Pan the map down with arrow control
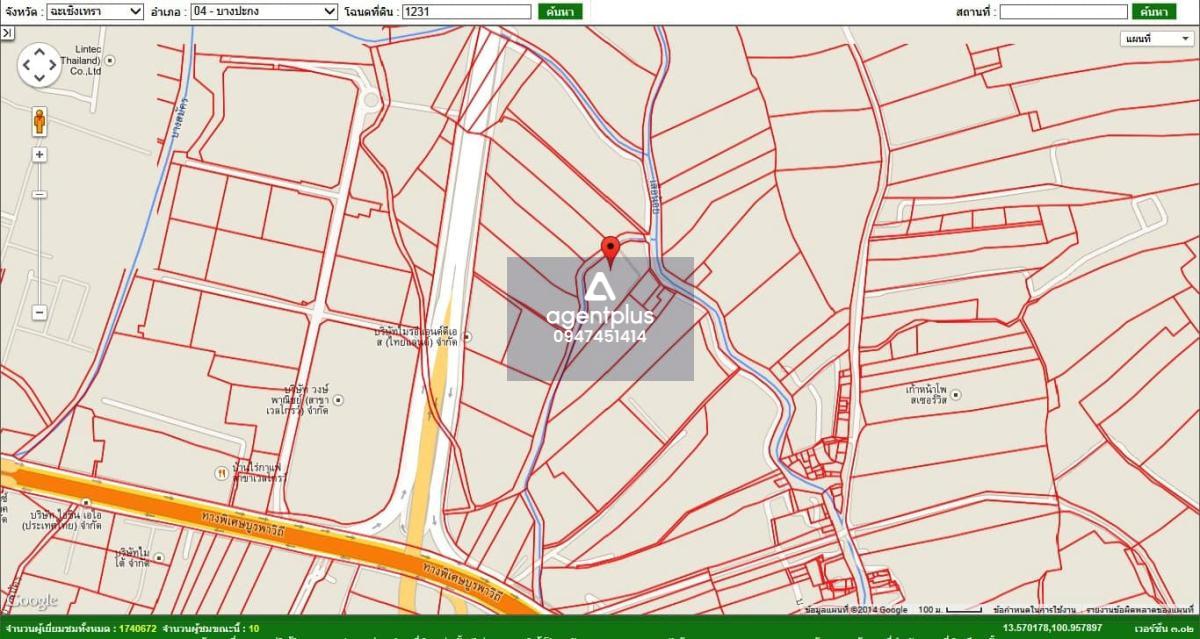The image size is (1200, 639). point(39,80)
